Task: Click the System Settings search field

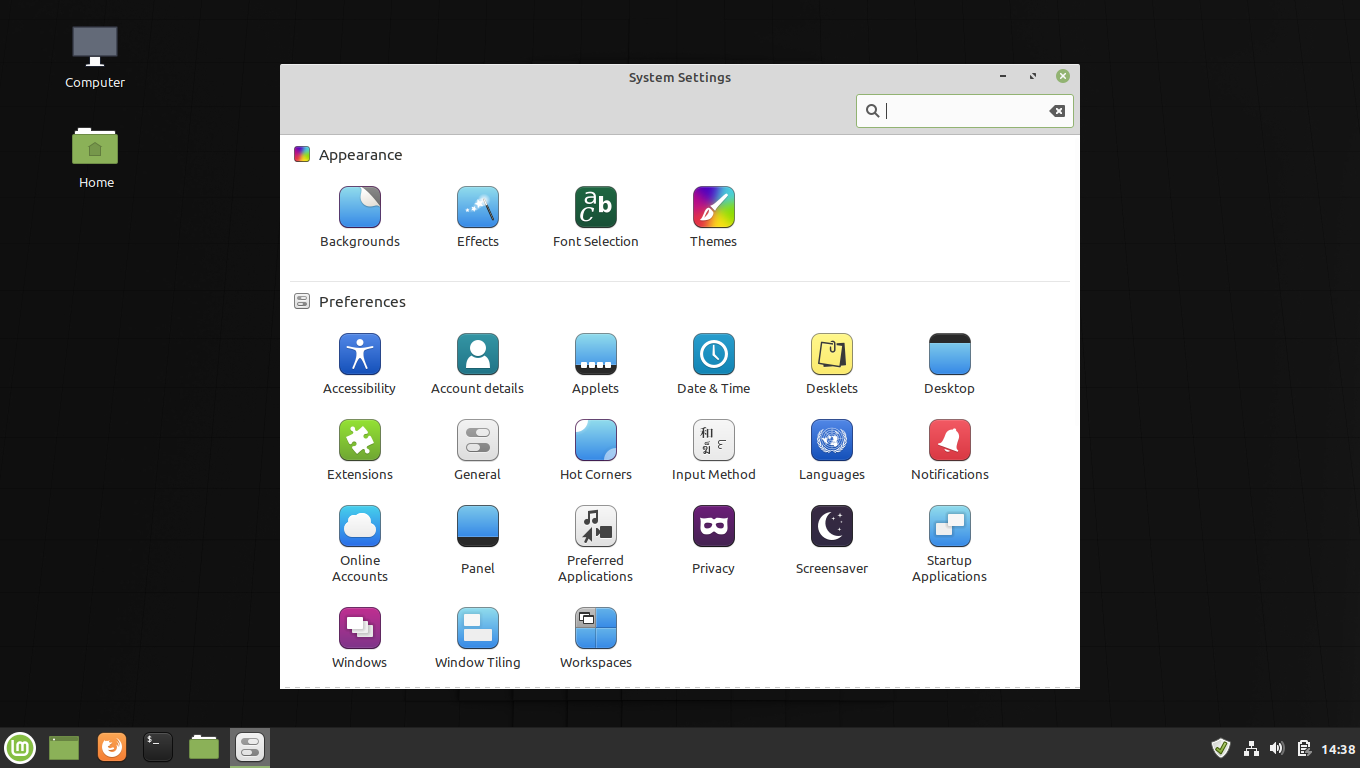Action: (x=964, y=111)
